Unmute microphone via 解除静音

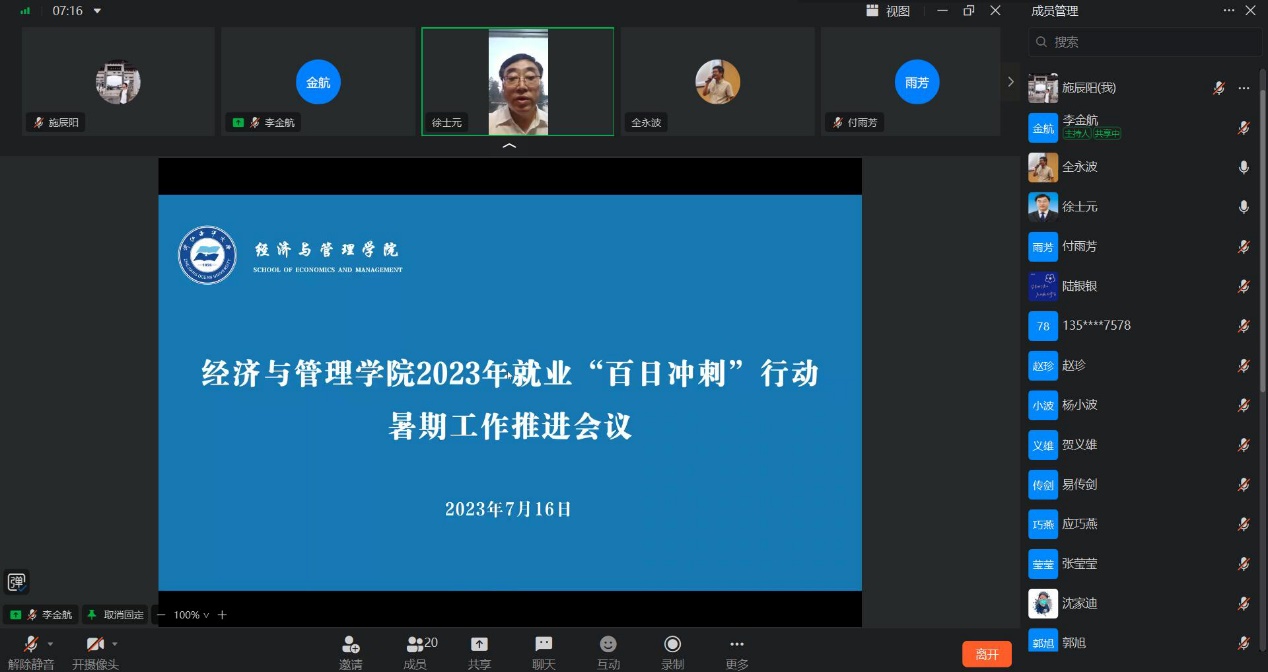(31, 645)
